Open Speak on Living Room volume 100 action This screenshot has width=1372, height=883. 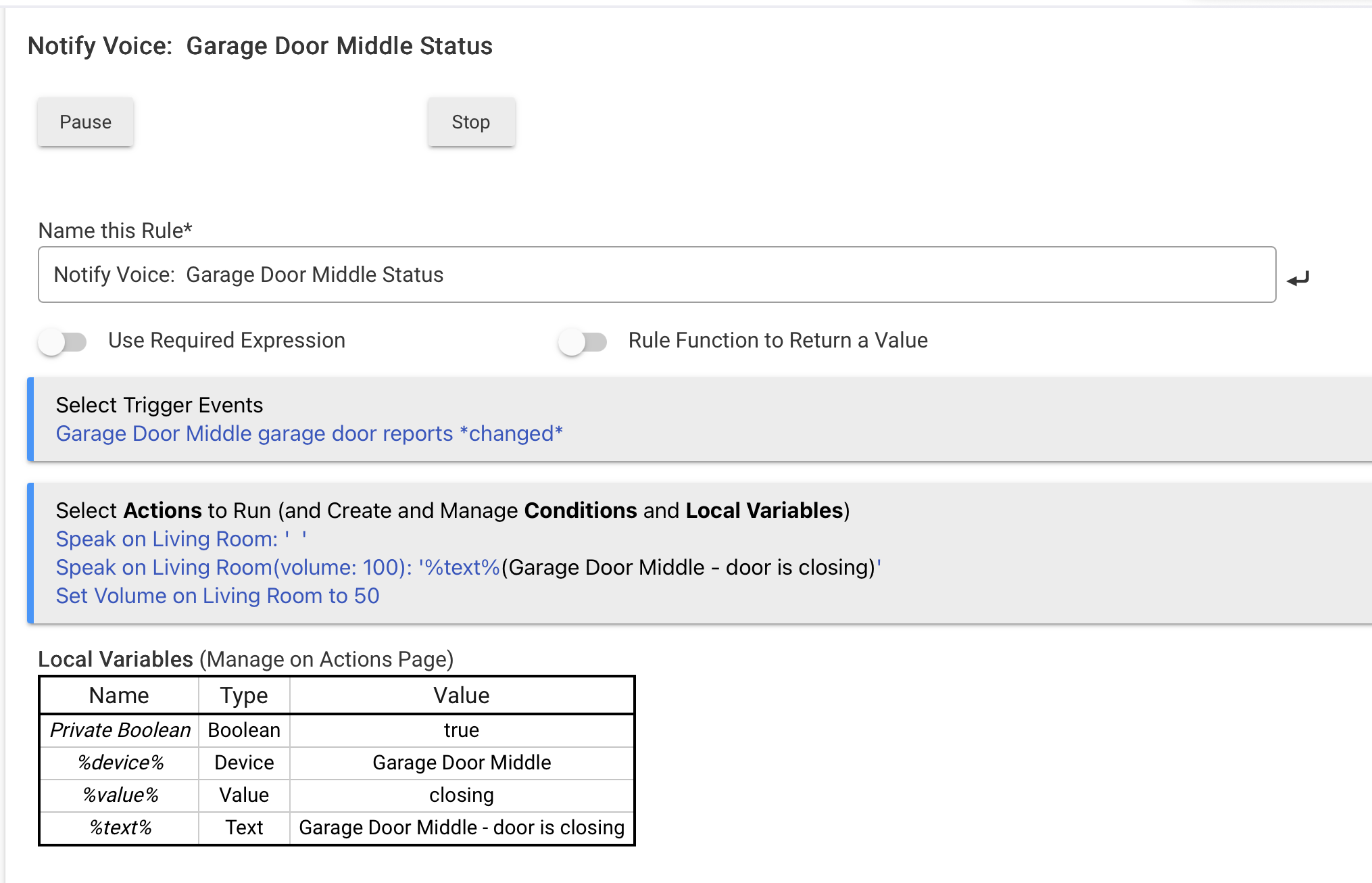[468, 567]
